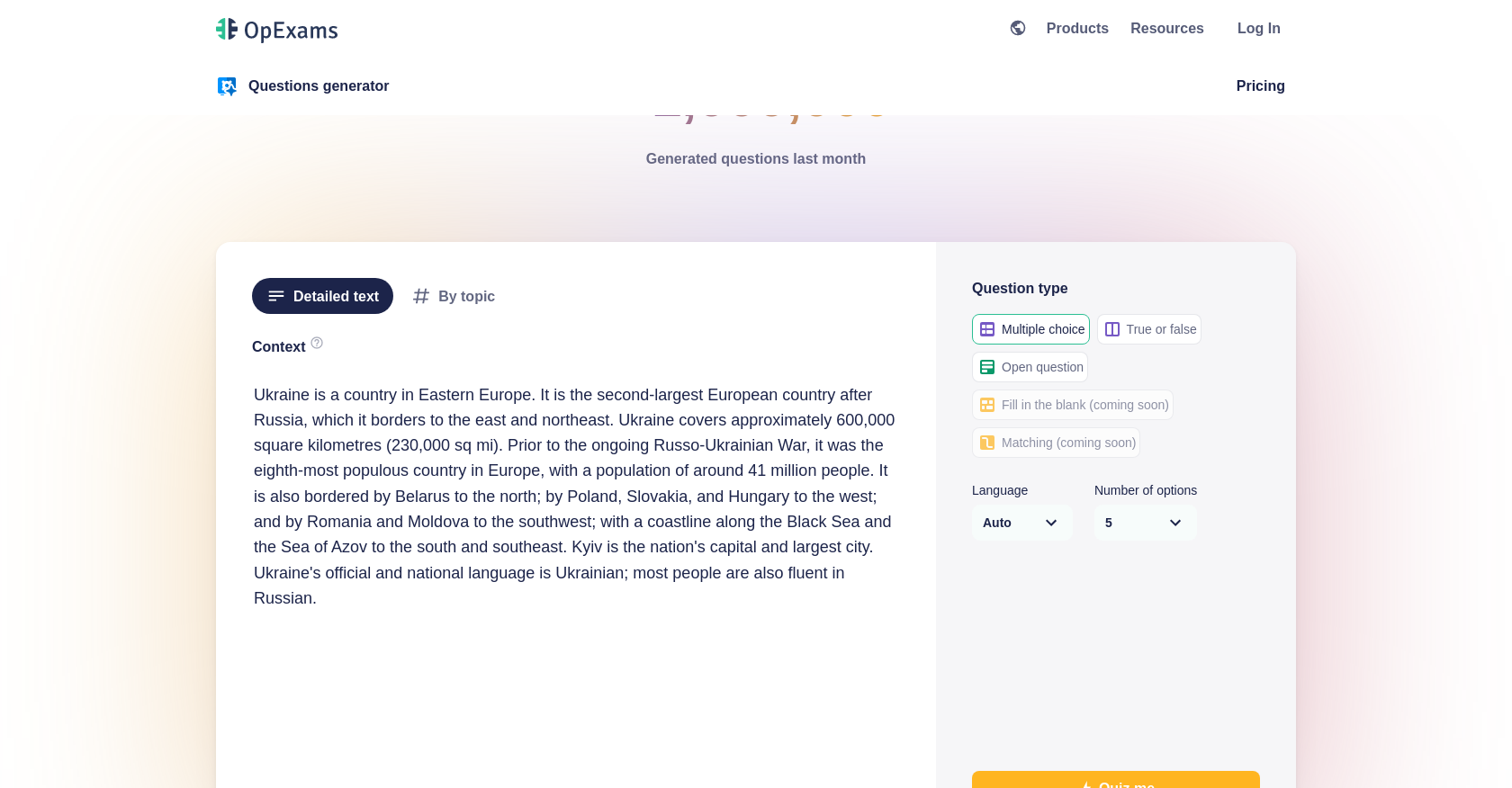Click the Log In link
This screenshot has width=1512, height=788.
click(x=1258, y=28)
